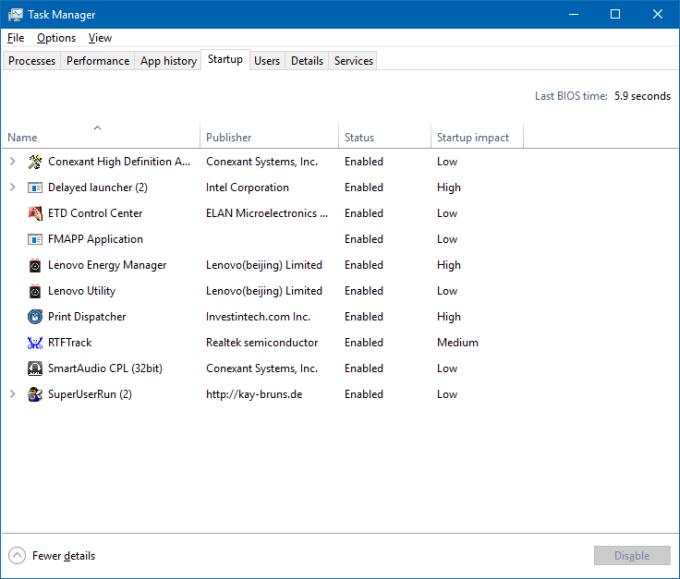Click Lenovo(beijing) Limited for Lenovo Energy Manager
Viewport: 680px width, 579px height.
(264, 265)
